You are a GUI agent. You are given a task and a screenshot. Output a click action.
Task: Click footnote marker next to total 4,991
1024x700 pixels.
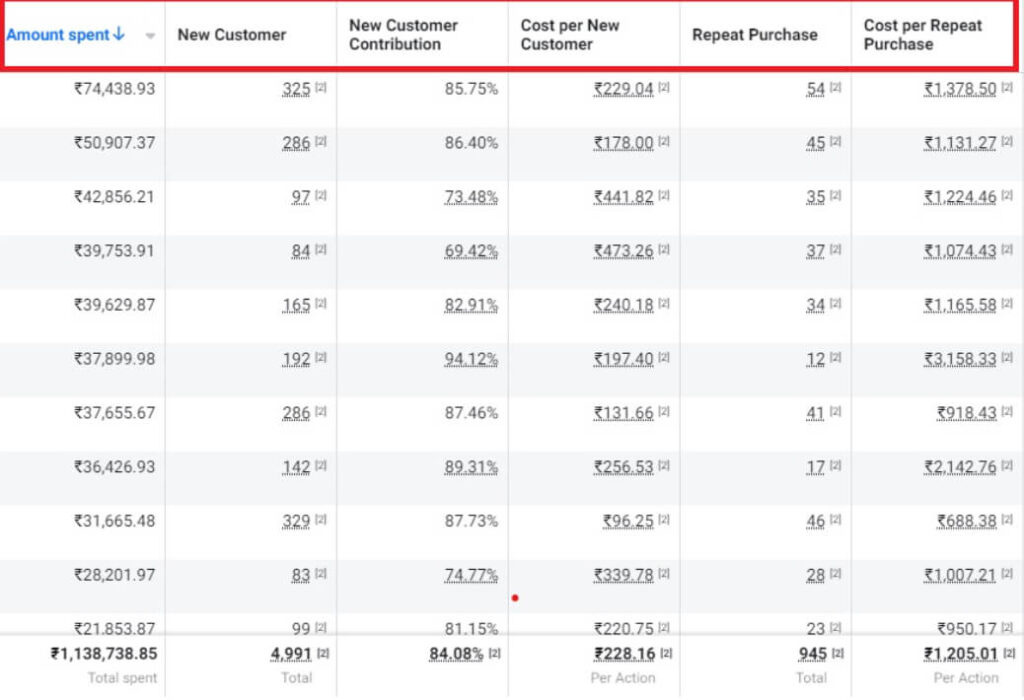coord(321,653)
